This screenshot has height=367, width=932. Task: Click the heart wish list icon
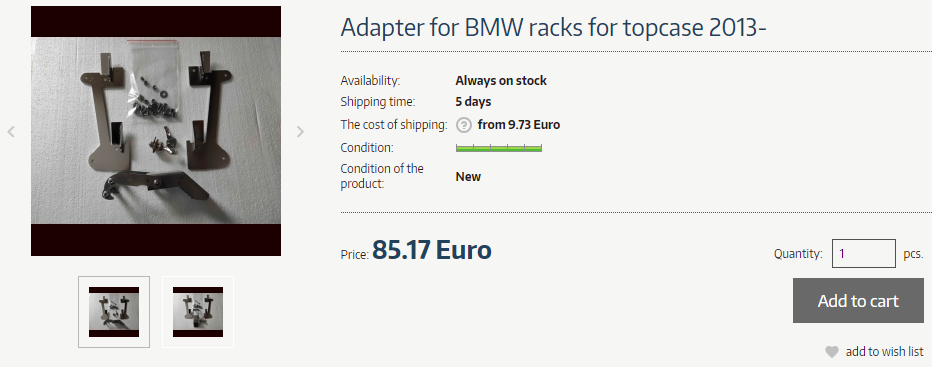pyautogui.click(x=832, y=352)
